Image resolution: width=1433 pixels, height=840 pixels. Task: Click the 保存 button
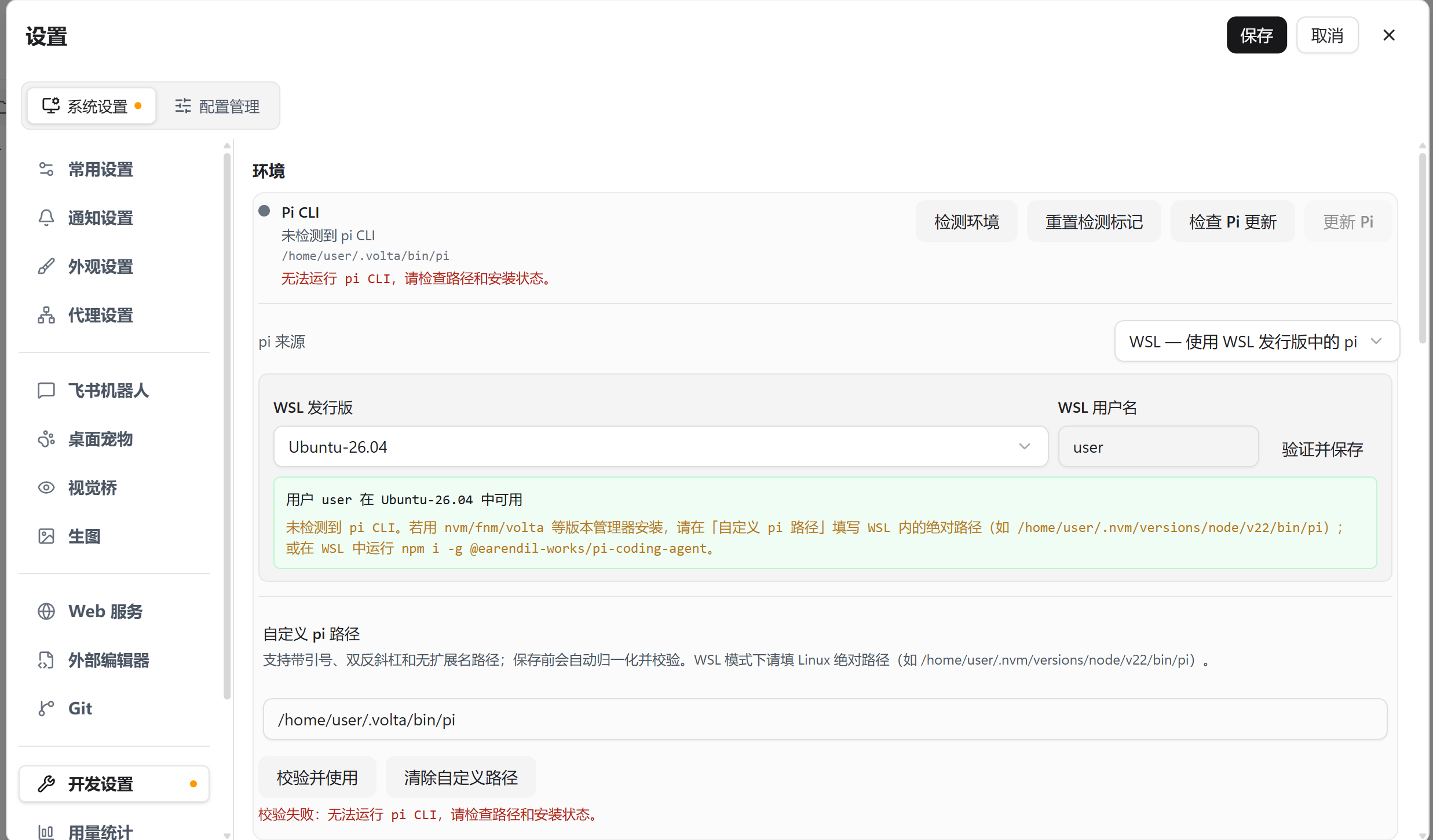[x=1256, y=35]
